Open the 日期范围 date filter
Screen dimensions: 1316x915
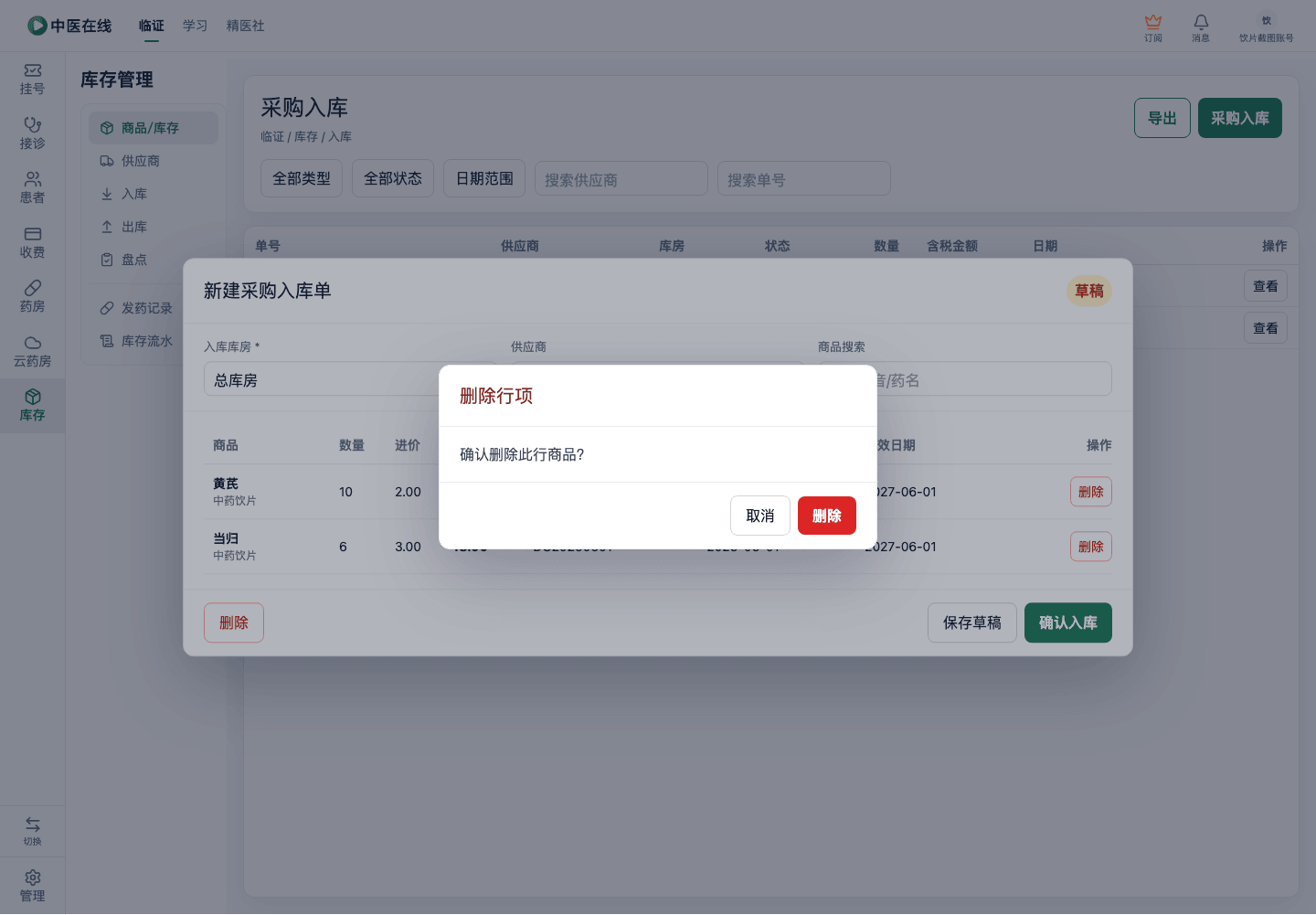point(484,178)
